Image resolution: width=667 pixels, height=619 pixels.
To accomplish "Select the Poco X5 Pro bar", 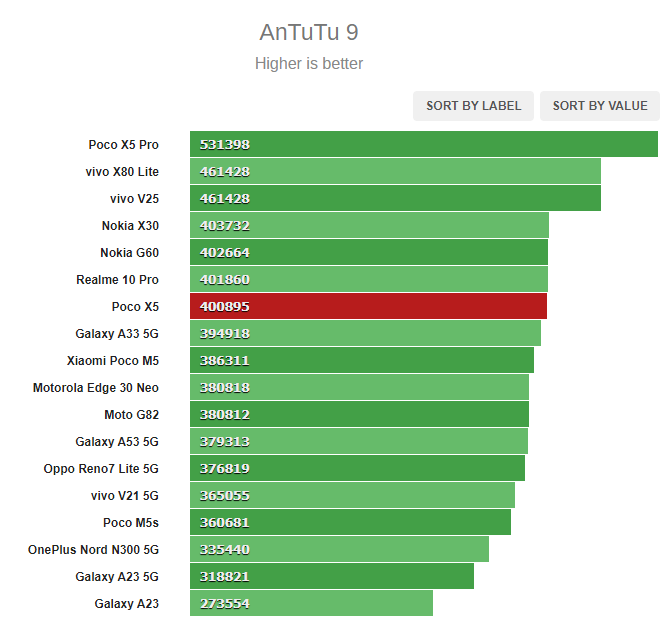I will click(424, 144).
